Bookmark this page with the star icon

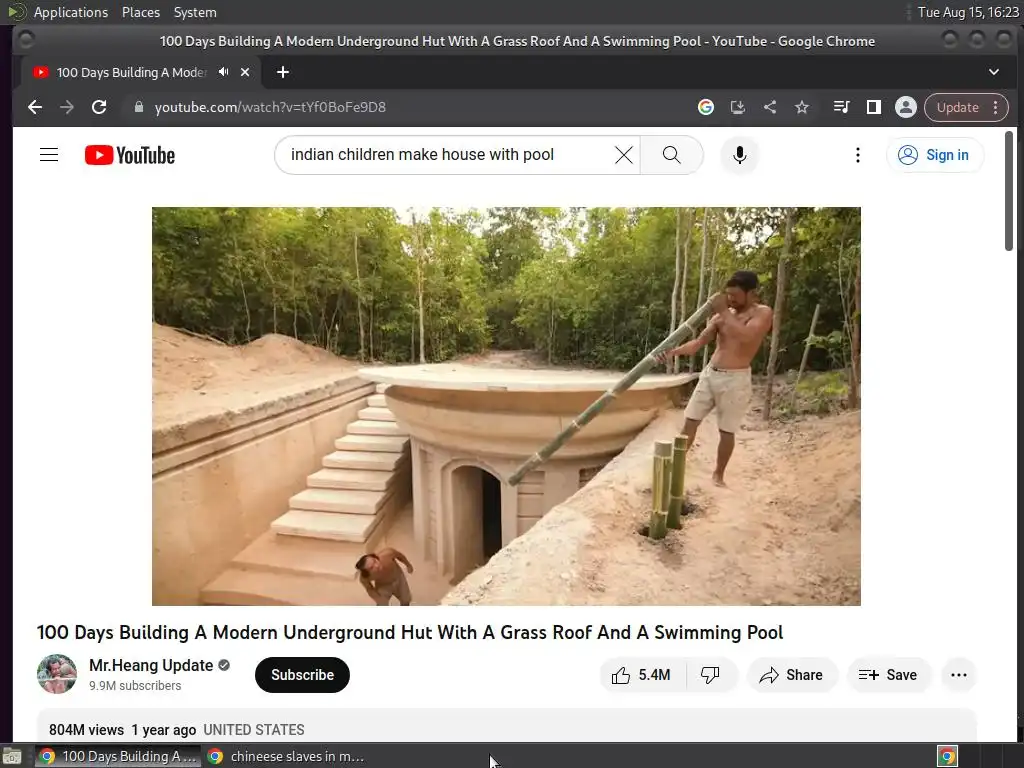click(802, 107)
